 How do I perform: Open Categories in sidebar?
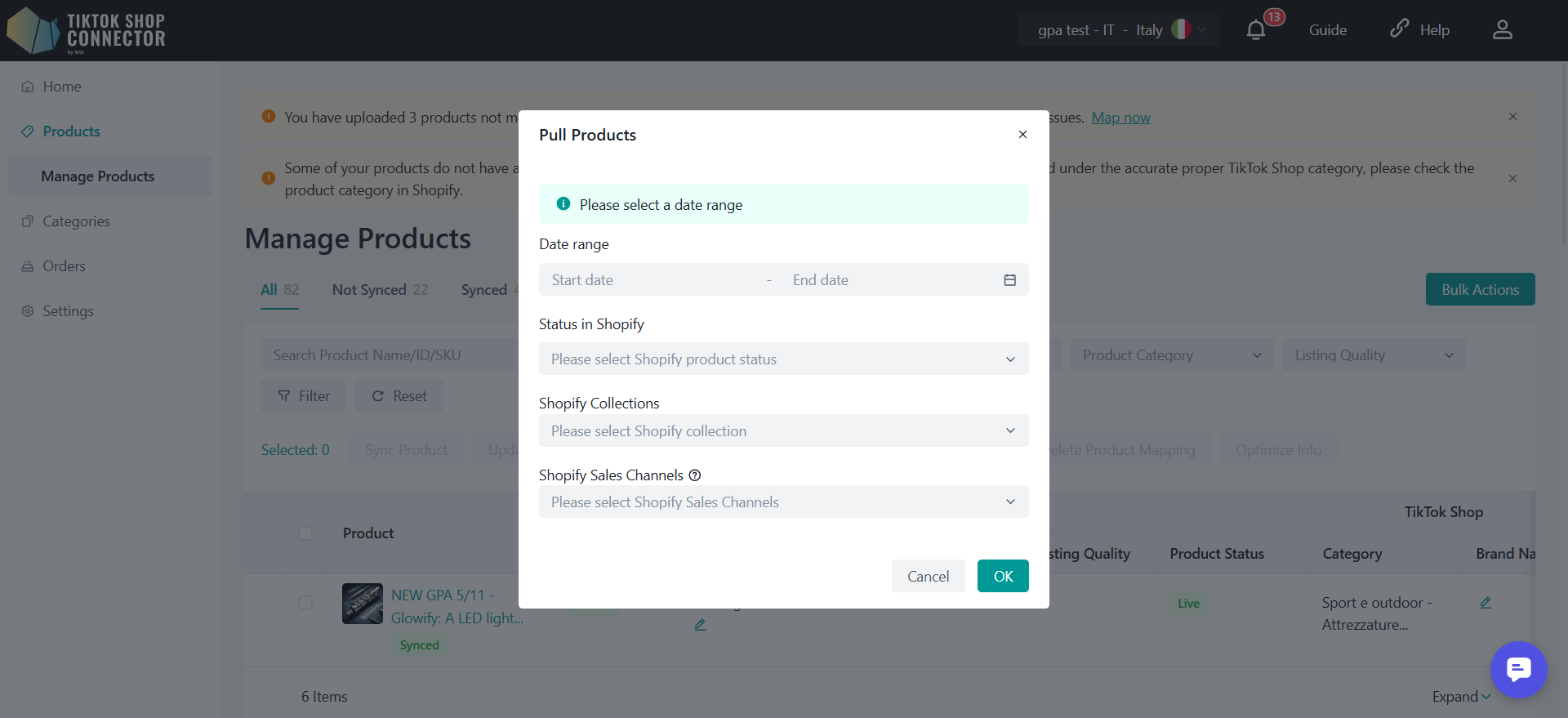pyautogui.click(x=65, y=221)
